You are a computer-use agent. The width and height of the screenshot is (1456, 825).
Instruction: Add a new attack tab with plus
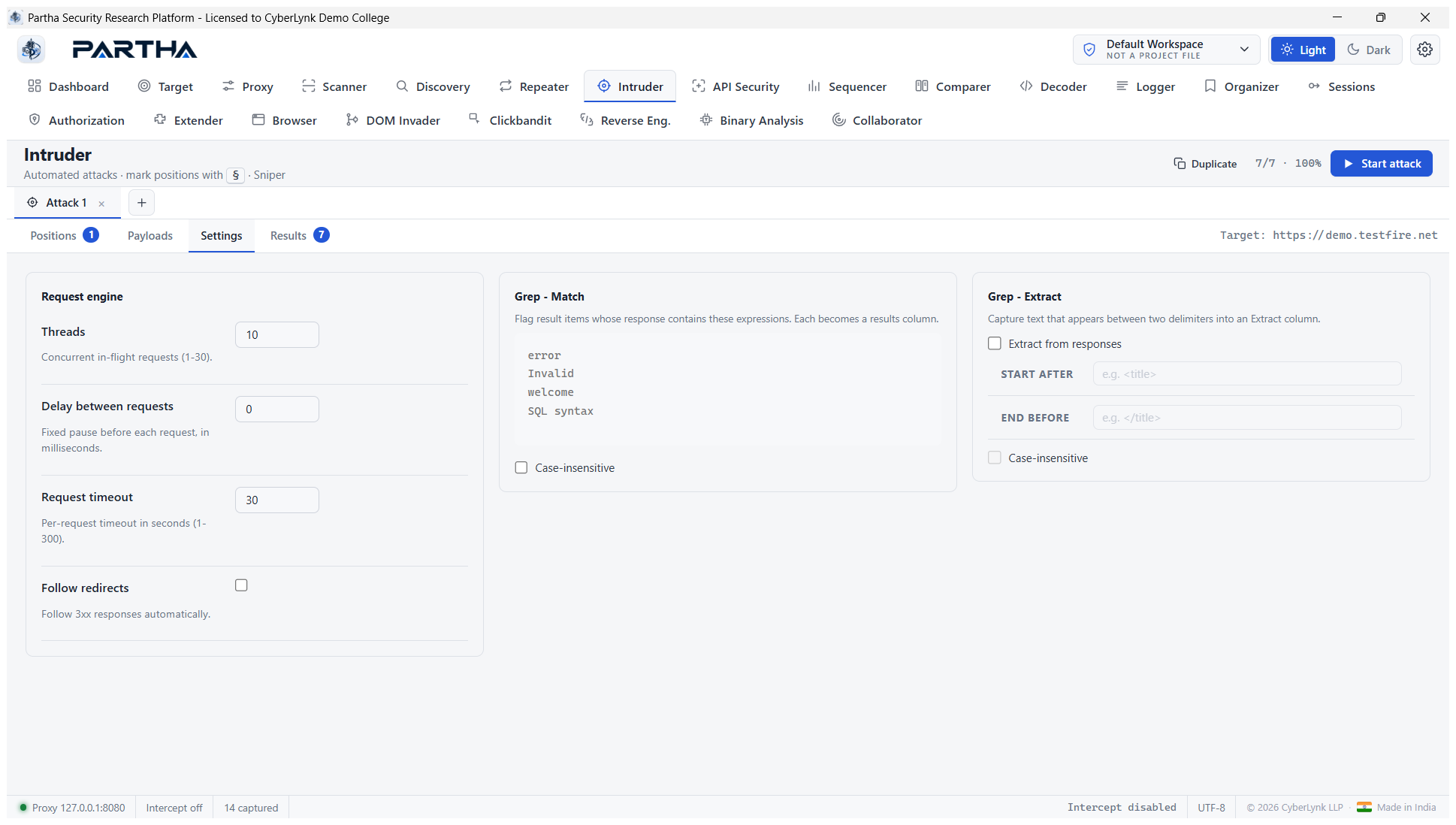141,203
